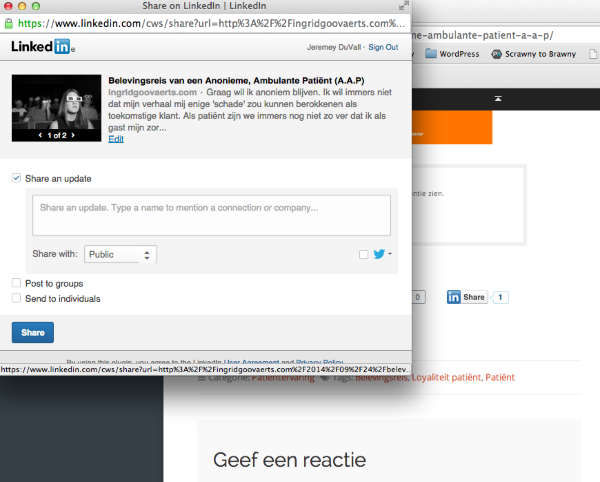Click the yellow minimize window button
600x482 pixels.
coord(22,6)
